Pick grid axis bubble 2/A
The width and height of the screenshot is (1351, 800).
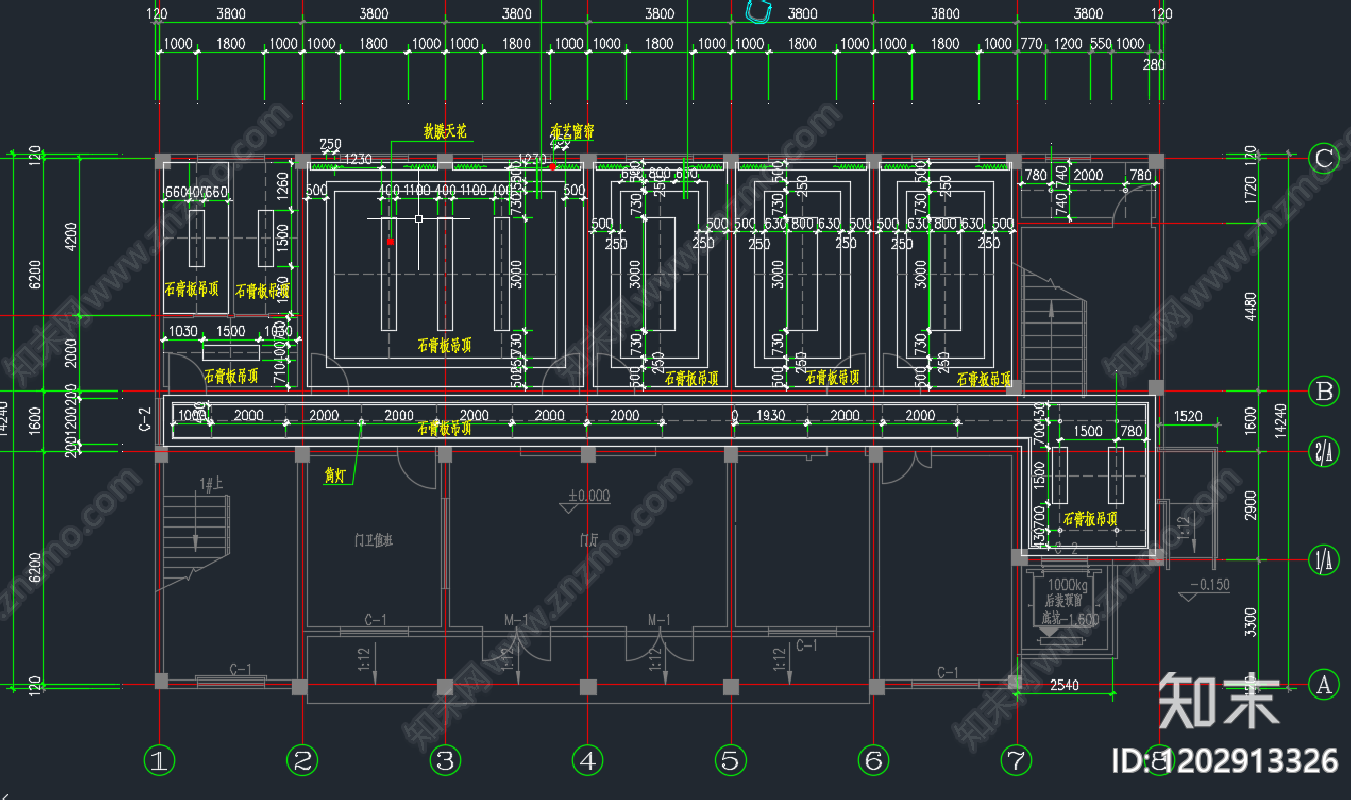1324,452
